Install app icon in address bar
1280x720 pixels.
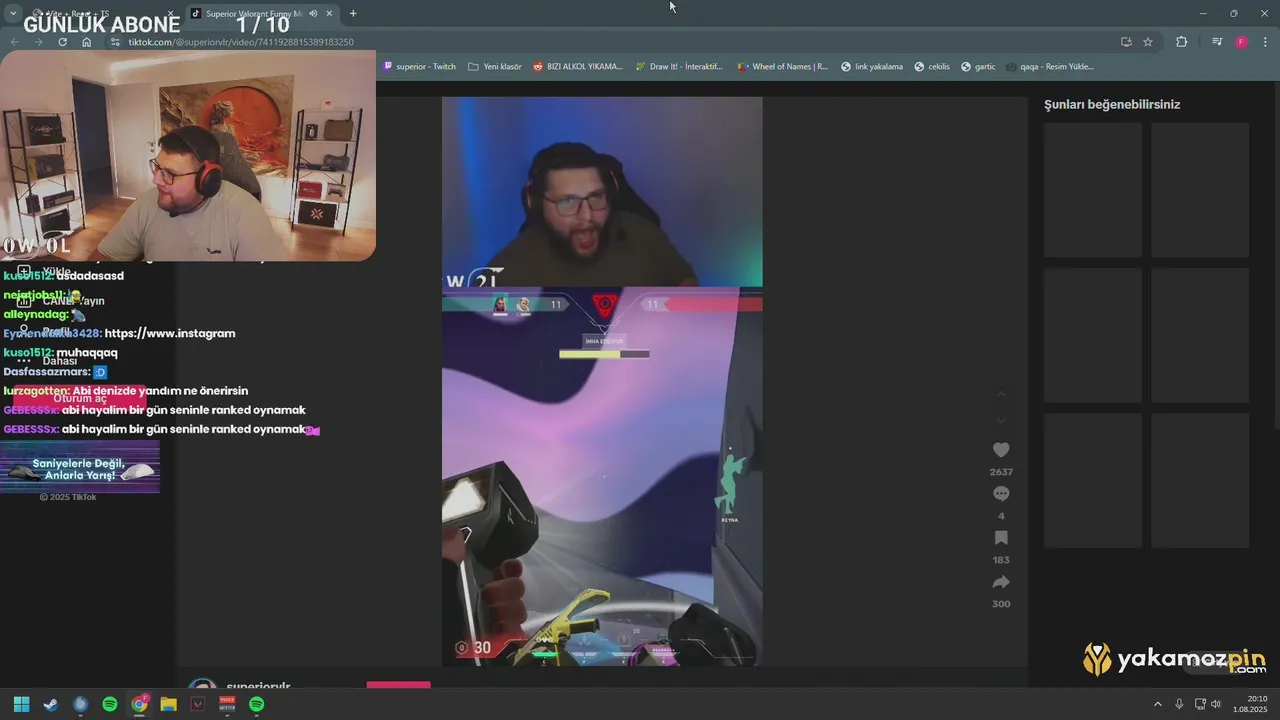click(x=1126, y=42)
